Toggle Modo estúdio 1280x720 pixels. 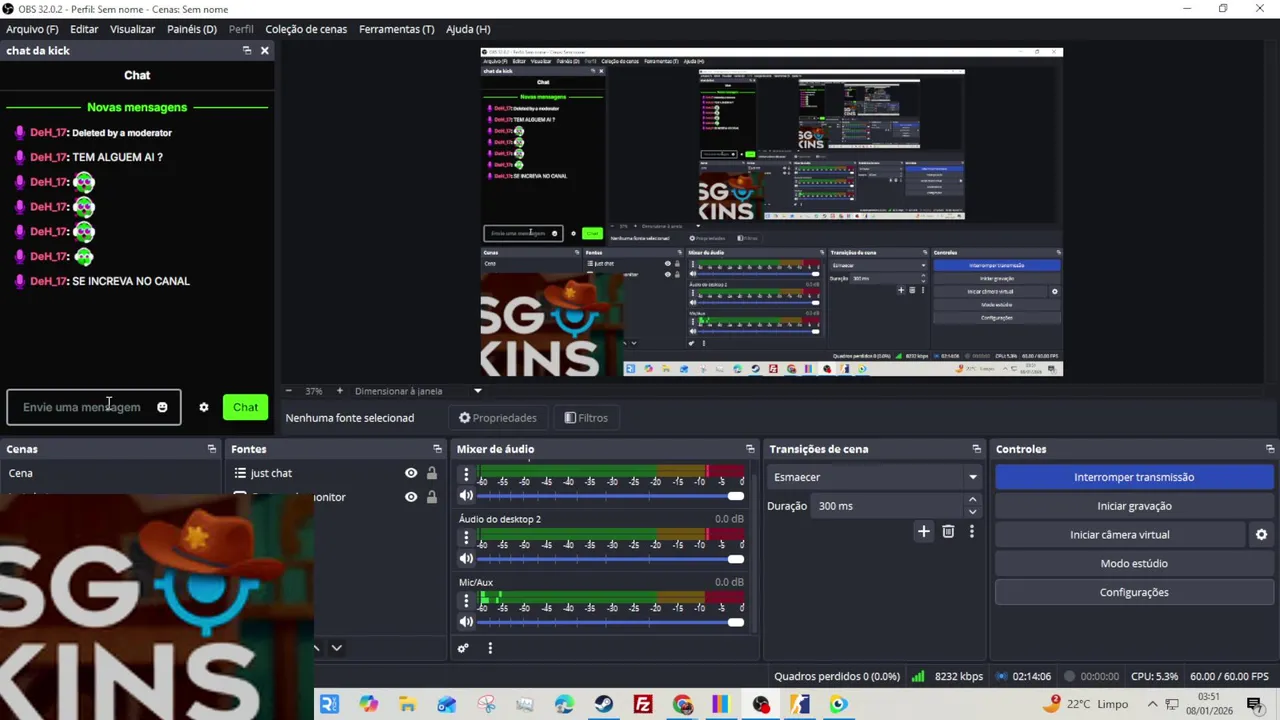coord(1134,564)
